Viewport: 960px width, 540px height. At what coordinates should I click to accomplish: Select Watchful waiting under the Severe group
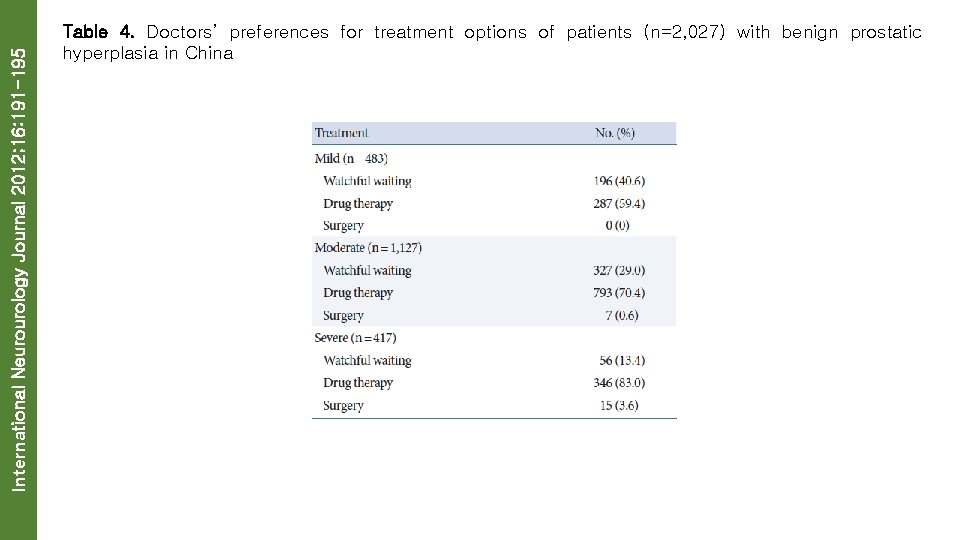tap(367, 361)
